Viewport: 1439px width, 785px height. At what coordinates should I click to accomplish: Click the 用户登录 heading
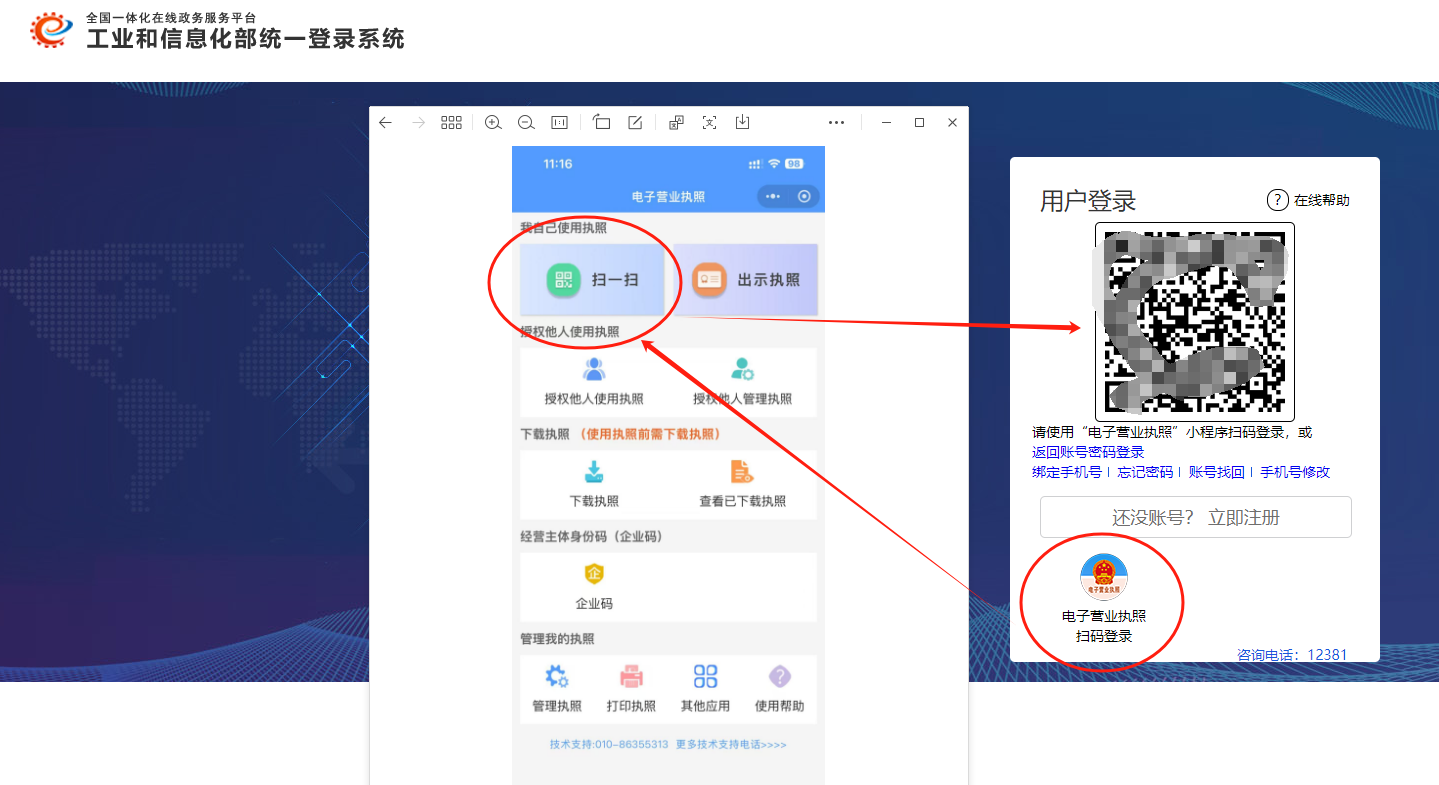(x=1088, y=201)
